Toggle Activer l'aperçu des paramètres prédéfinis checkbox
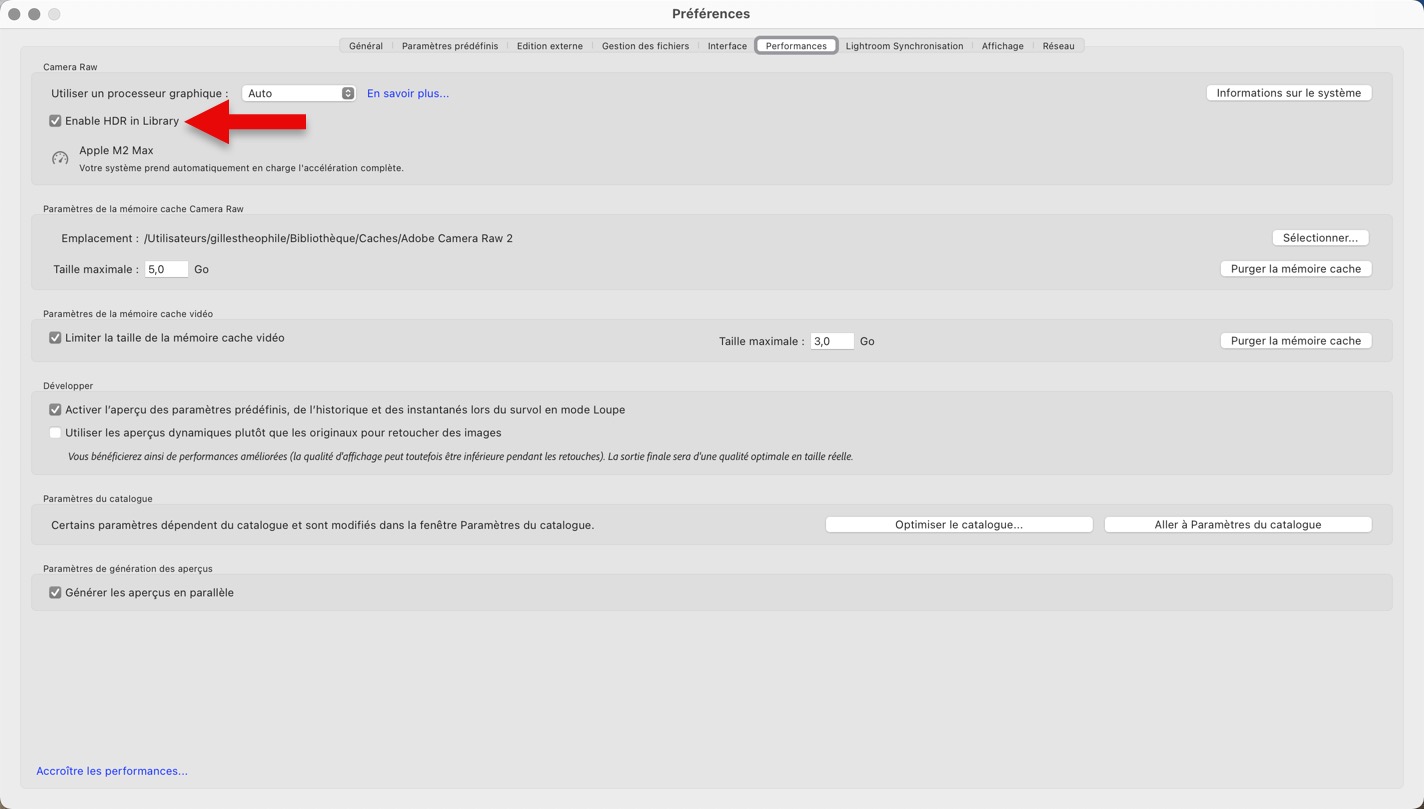Image resolution: width=1424 pixels, height=809 pixels. click(55, 410)
